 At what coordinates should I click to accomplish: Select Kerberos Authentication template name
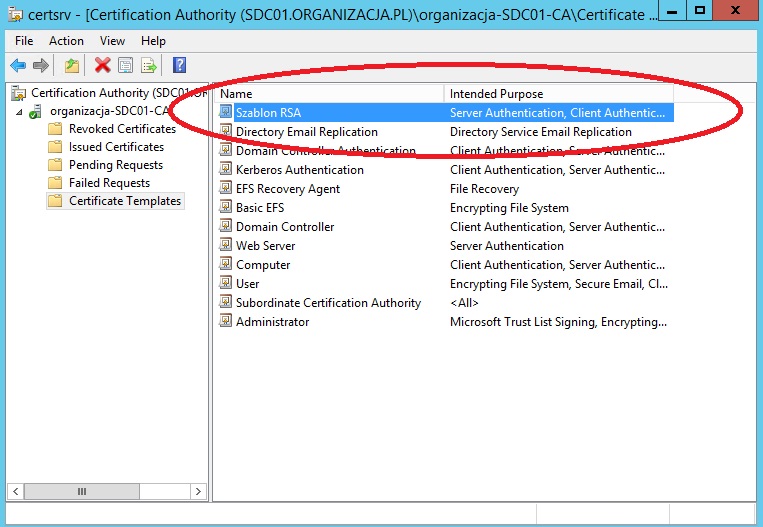pyautogui.click(x=300, y=169)
